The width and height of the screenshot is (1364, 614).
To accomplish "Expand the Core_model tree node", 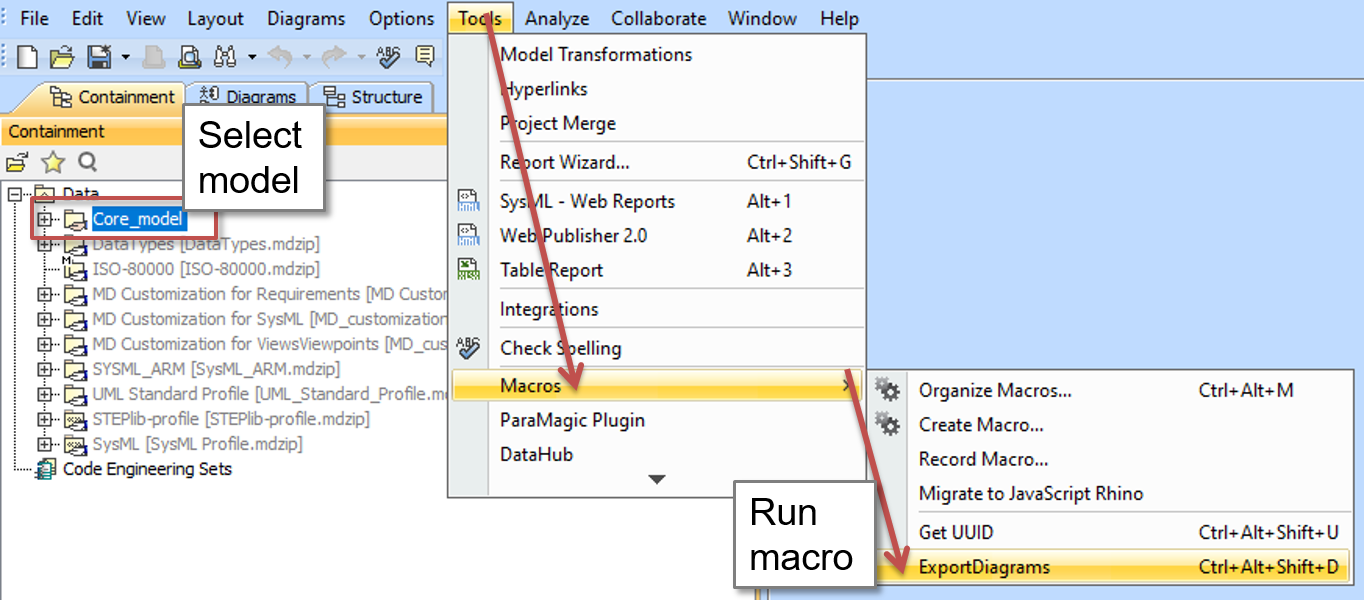I will click(x=44, y=219).
